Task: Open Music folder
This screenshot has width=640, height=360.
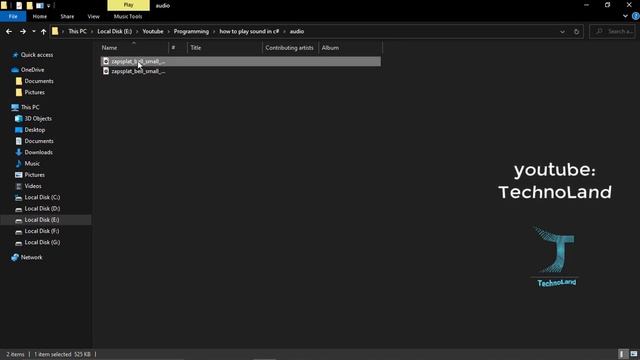Action: pyautogui.click(x=32, y=163)
